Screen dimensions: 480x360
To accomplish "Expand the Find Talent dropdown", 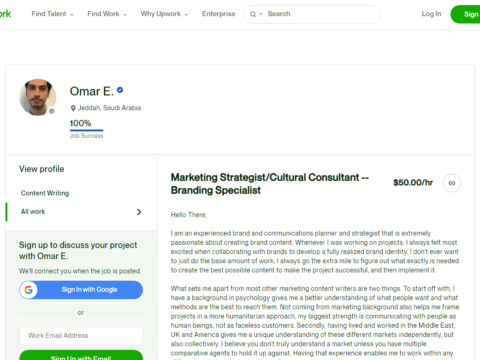I will coord(52,14).
